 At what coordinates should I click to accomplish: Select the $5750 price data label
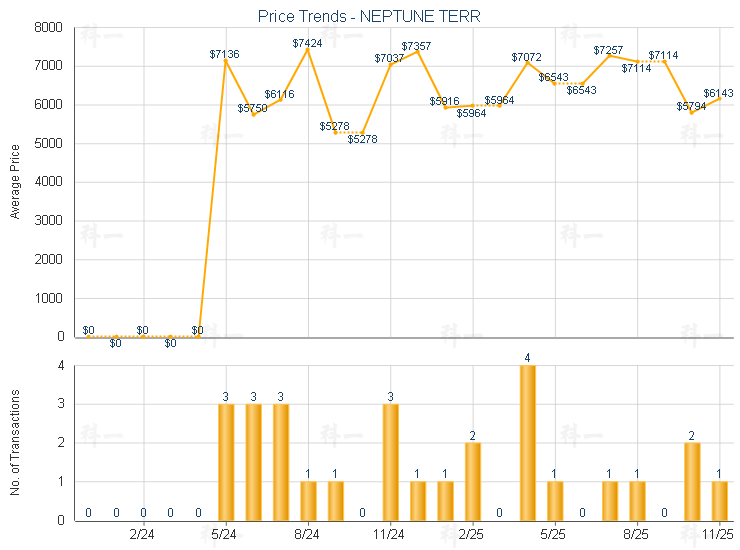point(253,108)
